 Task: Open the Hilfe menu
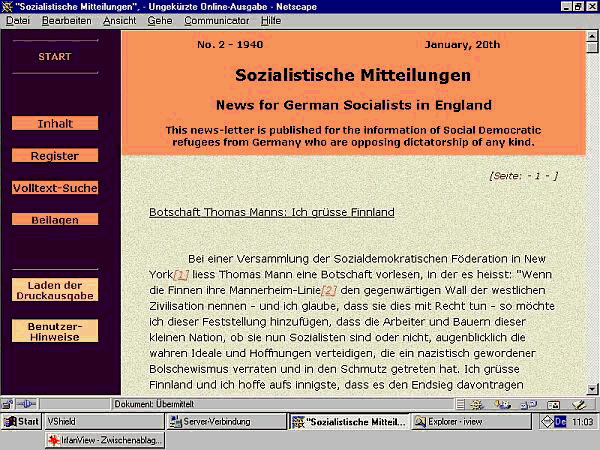(271, 21)
